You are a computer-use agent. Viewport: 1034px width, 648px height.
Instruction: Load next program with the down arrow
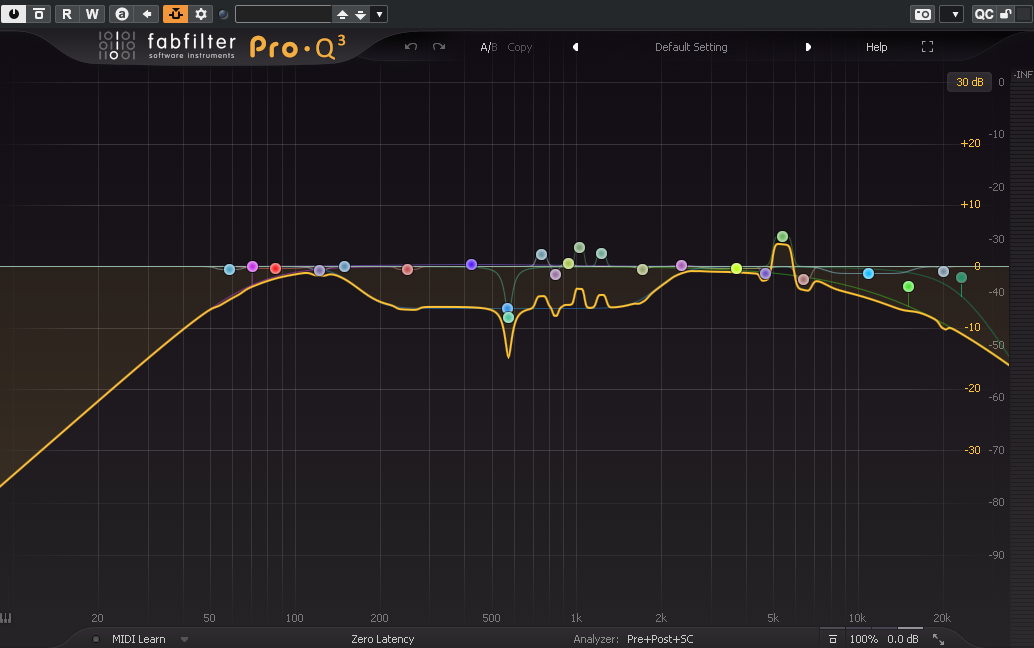pos(361,15)
